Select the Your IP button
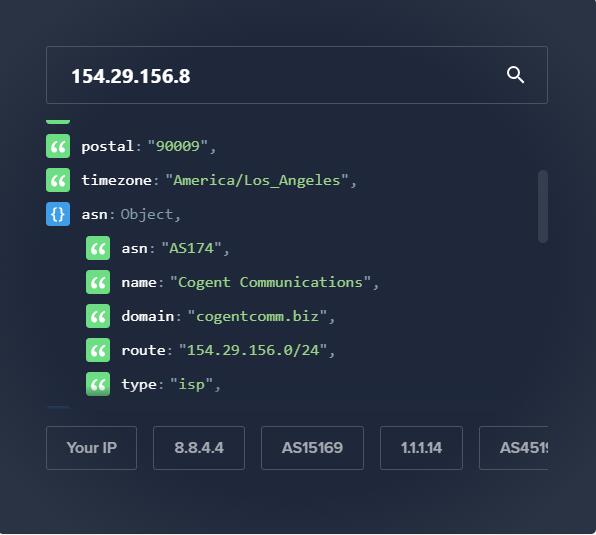The width and height of the screenshot is (596, 535). (92, 448)
